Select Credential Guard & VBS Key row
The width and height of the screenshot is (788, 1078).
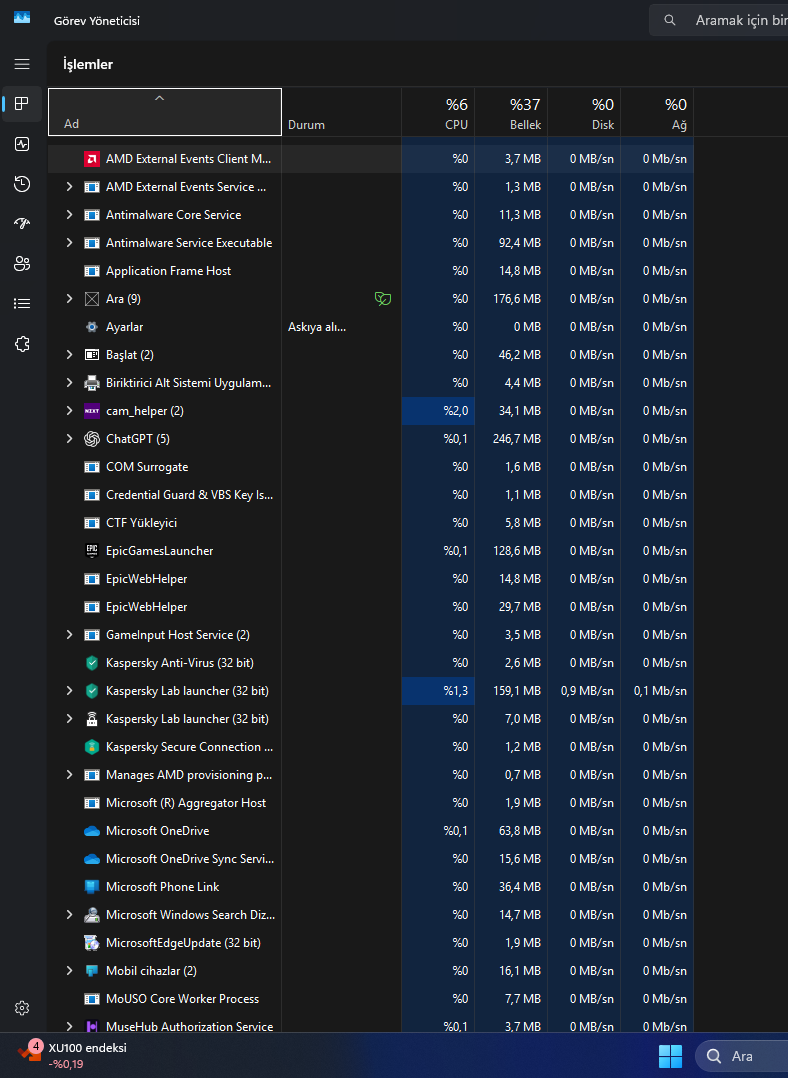pyautogui.click(x=371, y=494)
